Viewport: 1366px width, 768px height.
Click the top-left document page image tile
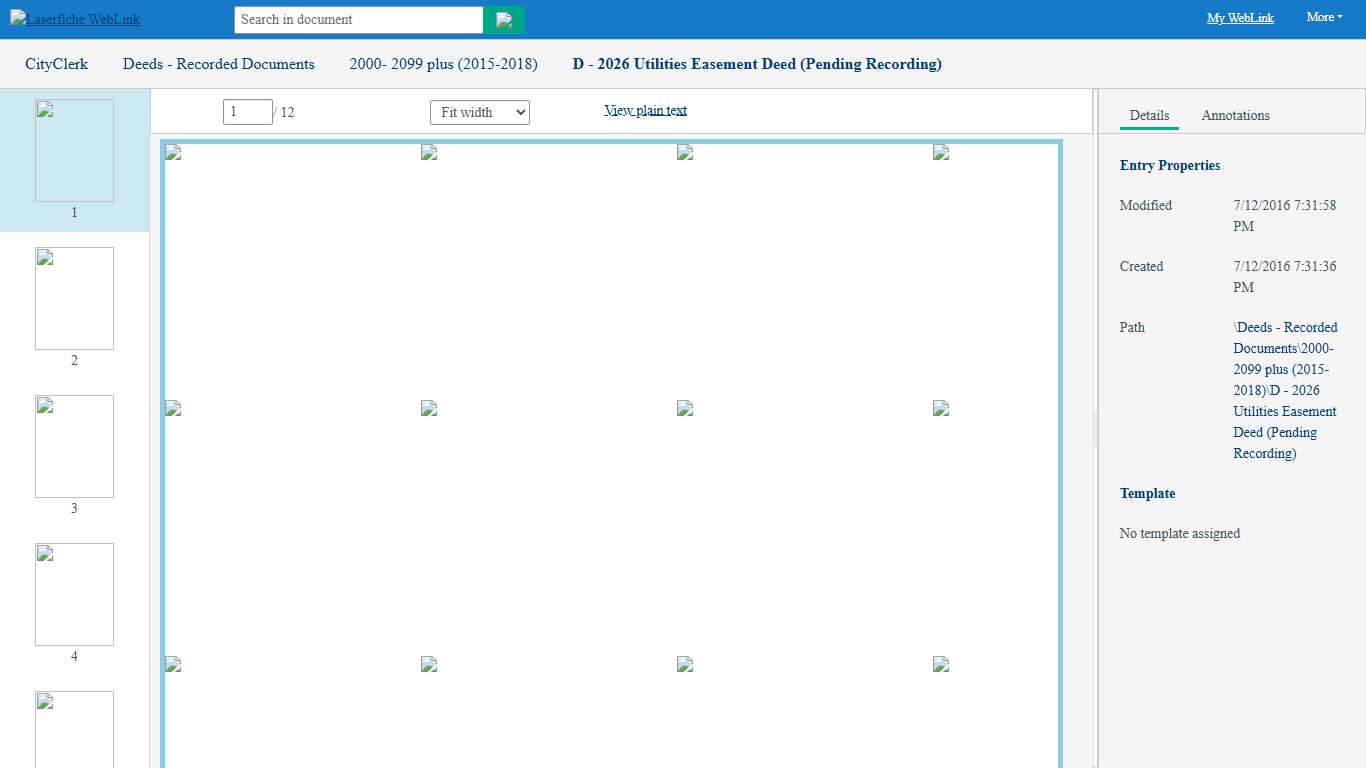tap(173, 153)
